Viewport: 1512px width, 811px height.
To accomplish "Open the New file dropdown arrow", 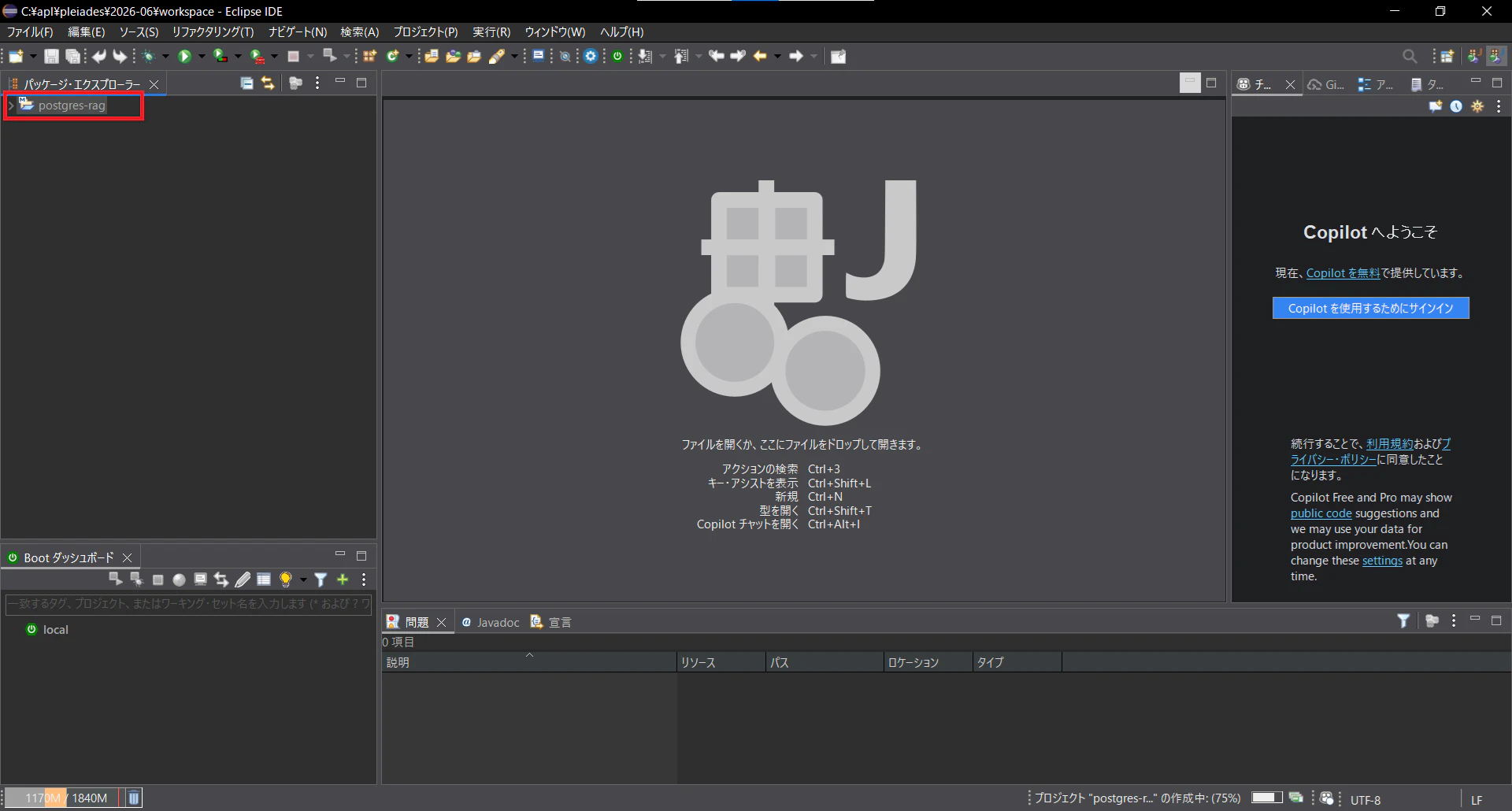I will click(33, 56).
